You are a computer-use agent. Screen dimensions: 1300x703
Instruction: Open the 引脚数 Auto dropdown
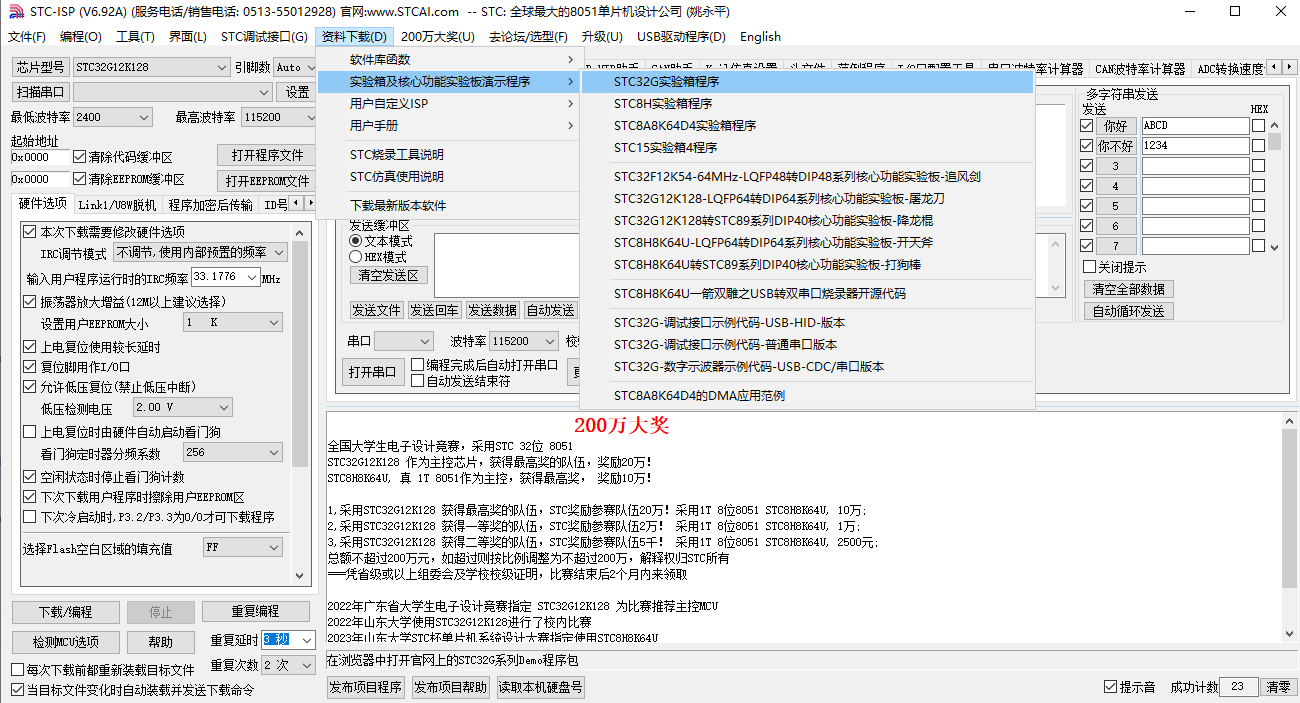[294, 67]
